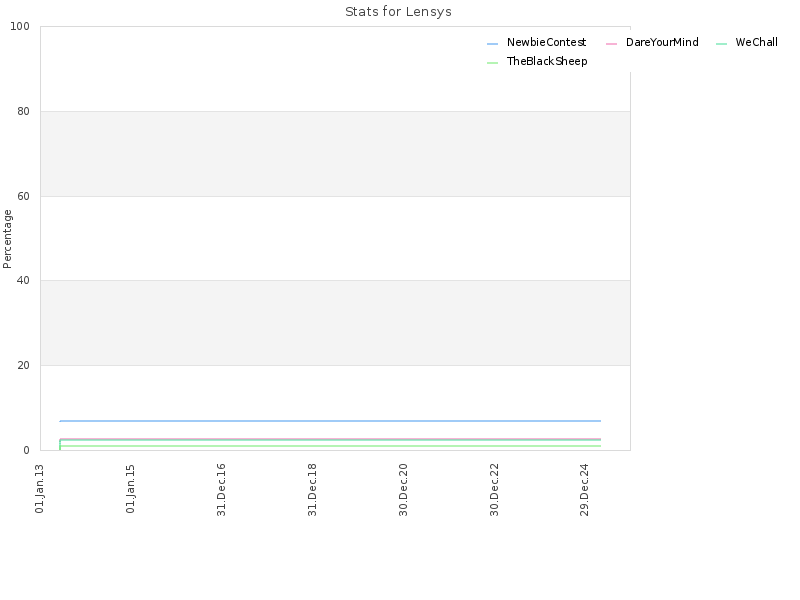The width and height of the screenshot is (800, 600).
Task: Click the teal WeChall legend swatch
Action: point(721,44)
